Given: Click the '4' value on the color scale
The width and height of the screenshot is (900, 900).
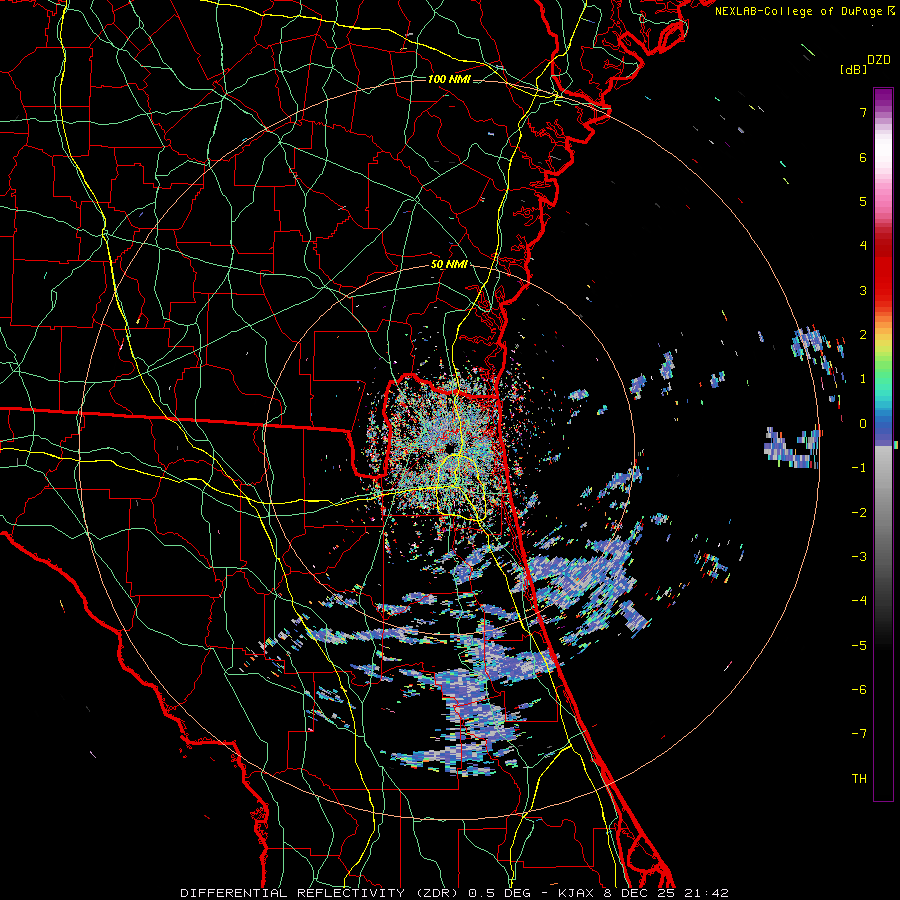Looking at the screenshot, I should pos(863,246).
